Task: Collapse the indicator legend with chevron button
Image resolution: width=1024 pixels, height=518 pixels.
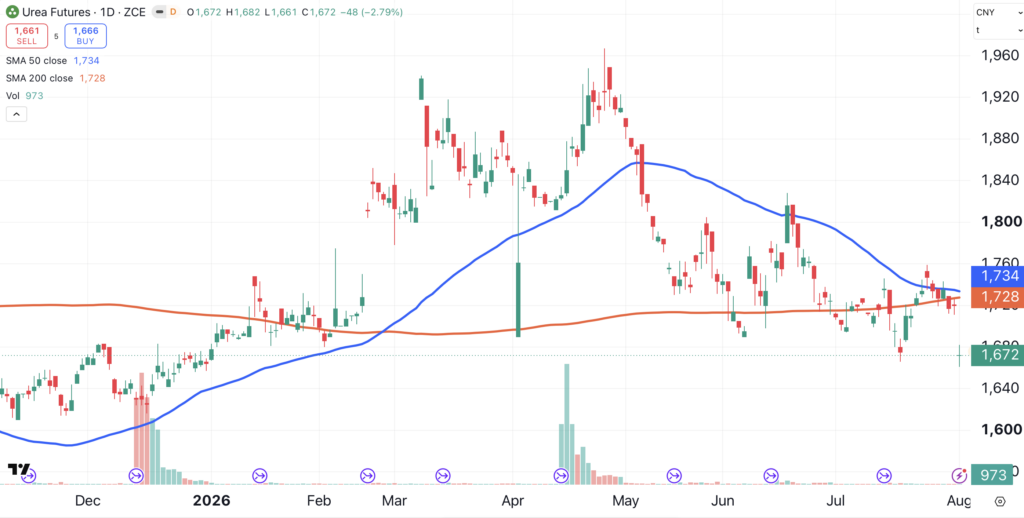Action: 16,114
